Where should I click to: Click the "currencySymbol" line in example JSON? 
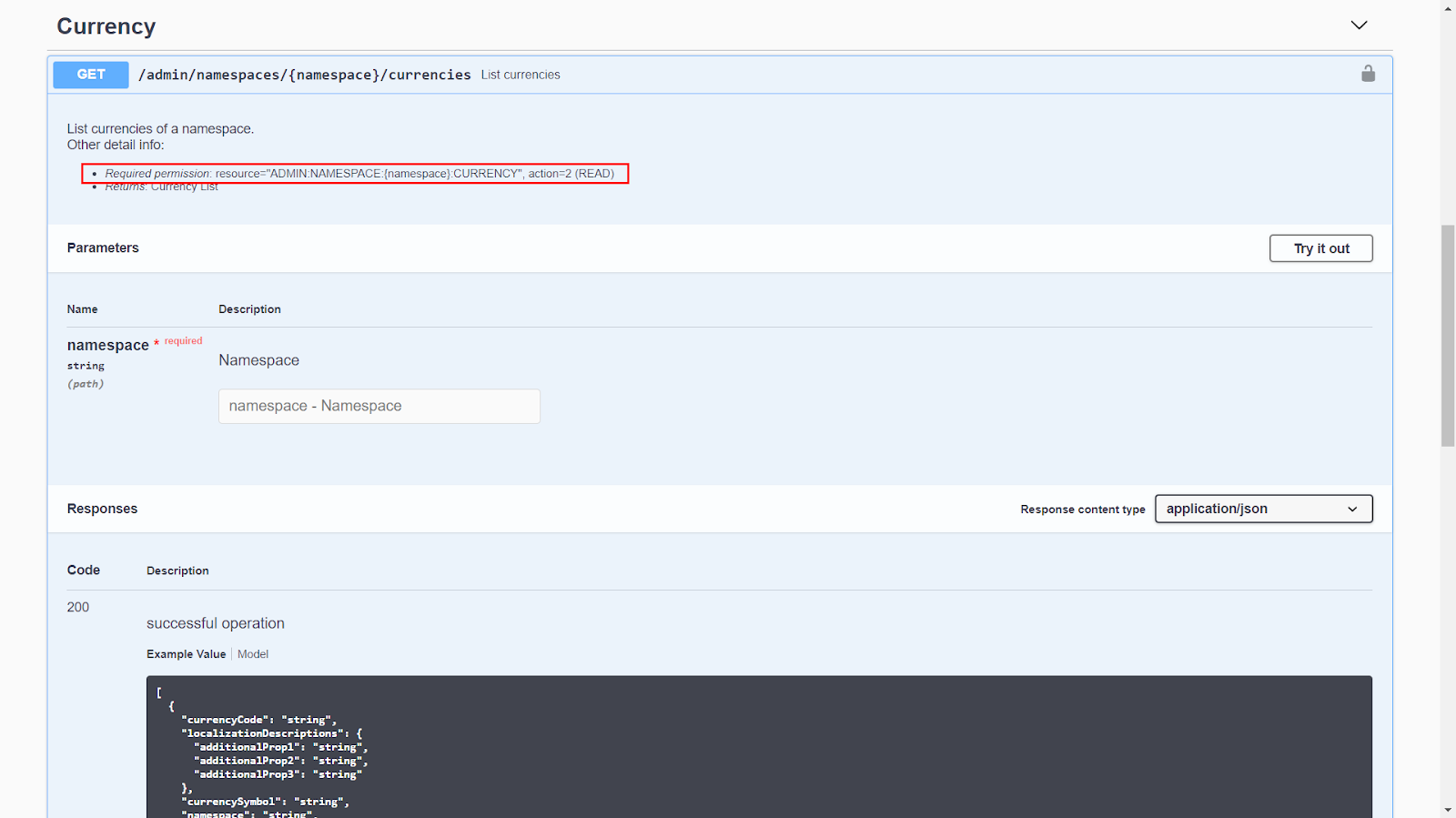point(265,802)
